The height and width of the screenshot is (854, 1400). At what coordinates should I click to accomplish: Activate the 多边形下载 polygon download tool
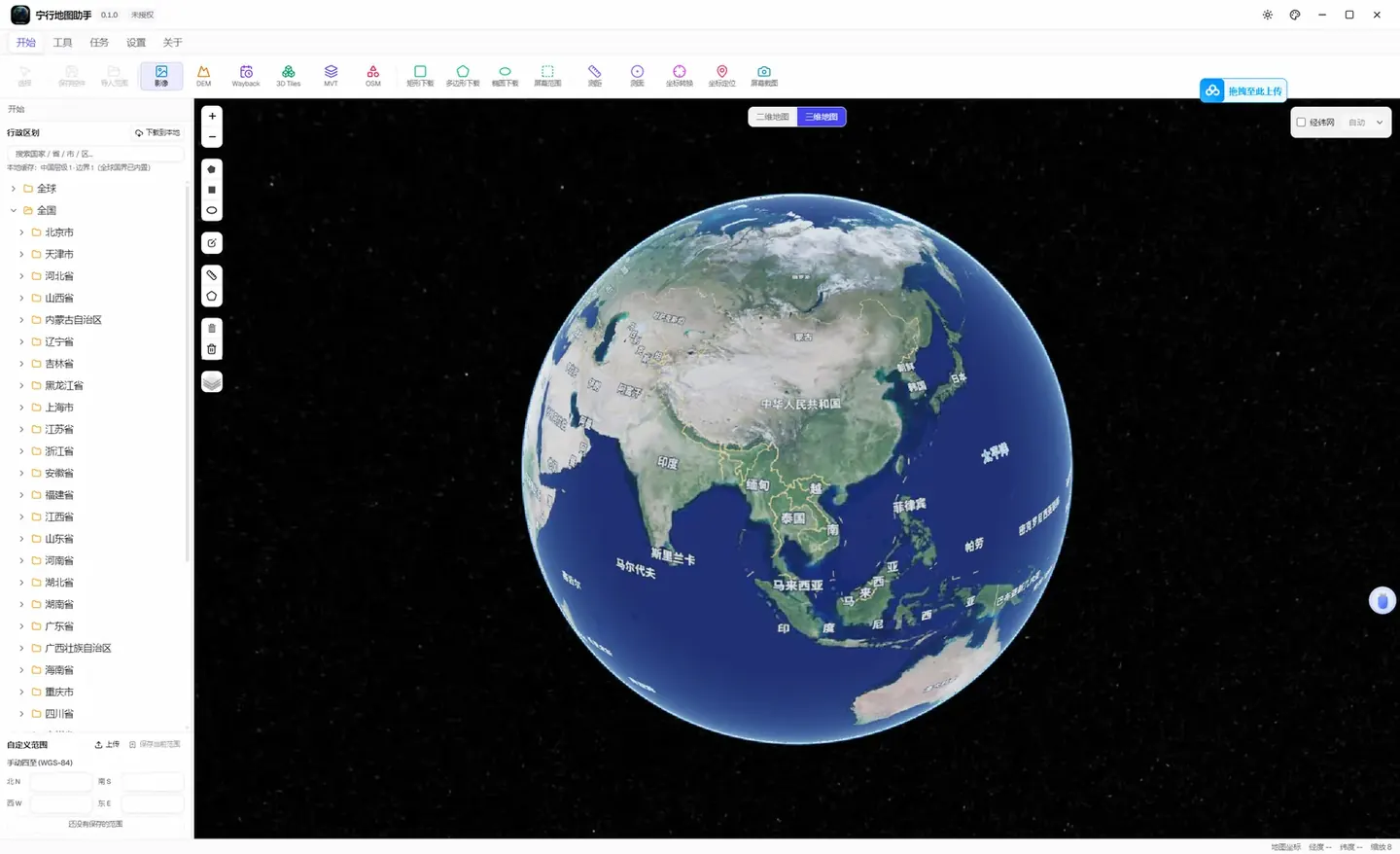tap(463, 76)
